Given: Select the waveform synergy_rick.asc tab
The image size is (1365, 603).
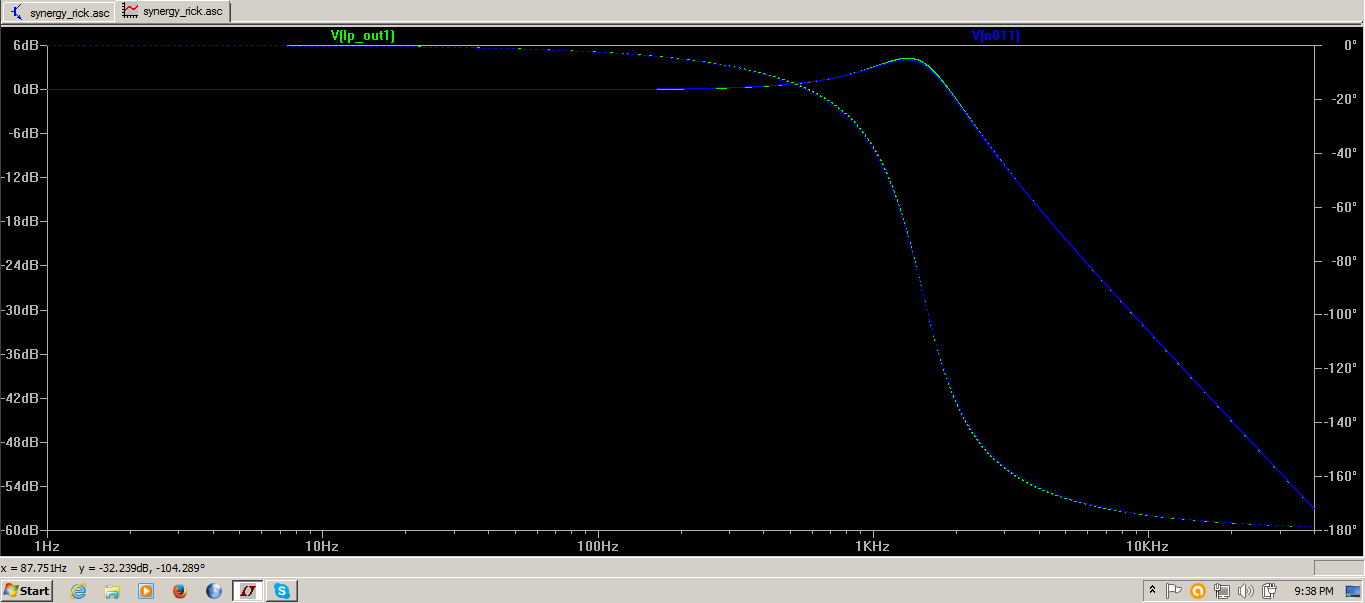Looking at the screenshot, I should [x=174, y=11].
